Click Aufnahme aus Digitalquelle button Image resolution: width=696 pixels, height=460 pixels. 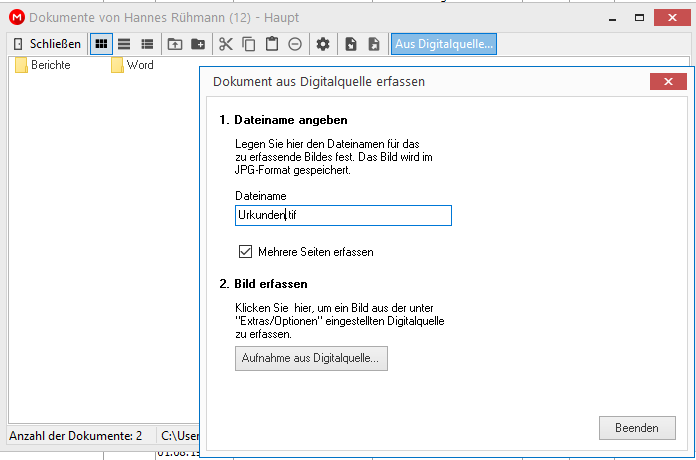tap(311, 358)
